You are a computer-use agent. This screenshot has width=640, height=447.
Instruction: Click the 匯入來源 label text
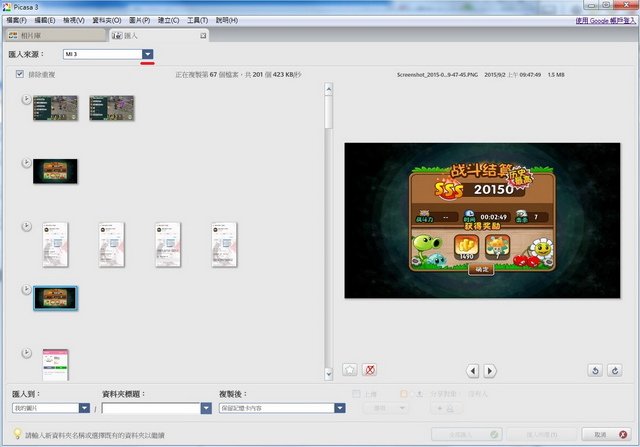pos(26,54)
